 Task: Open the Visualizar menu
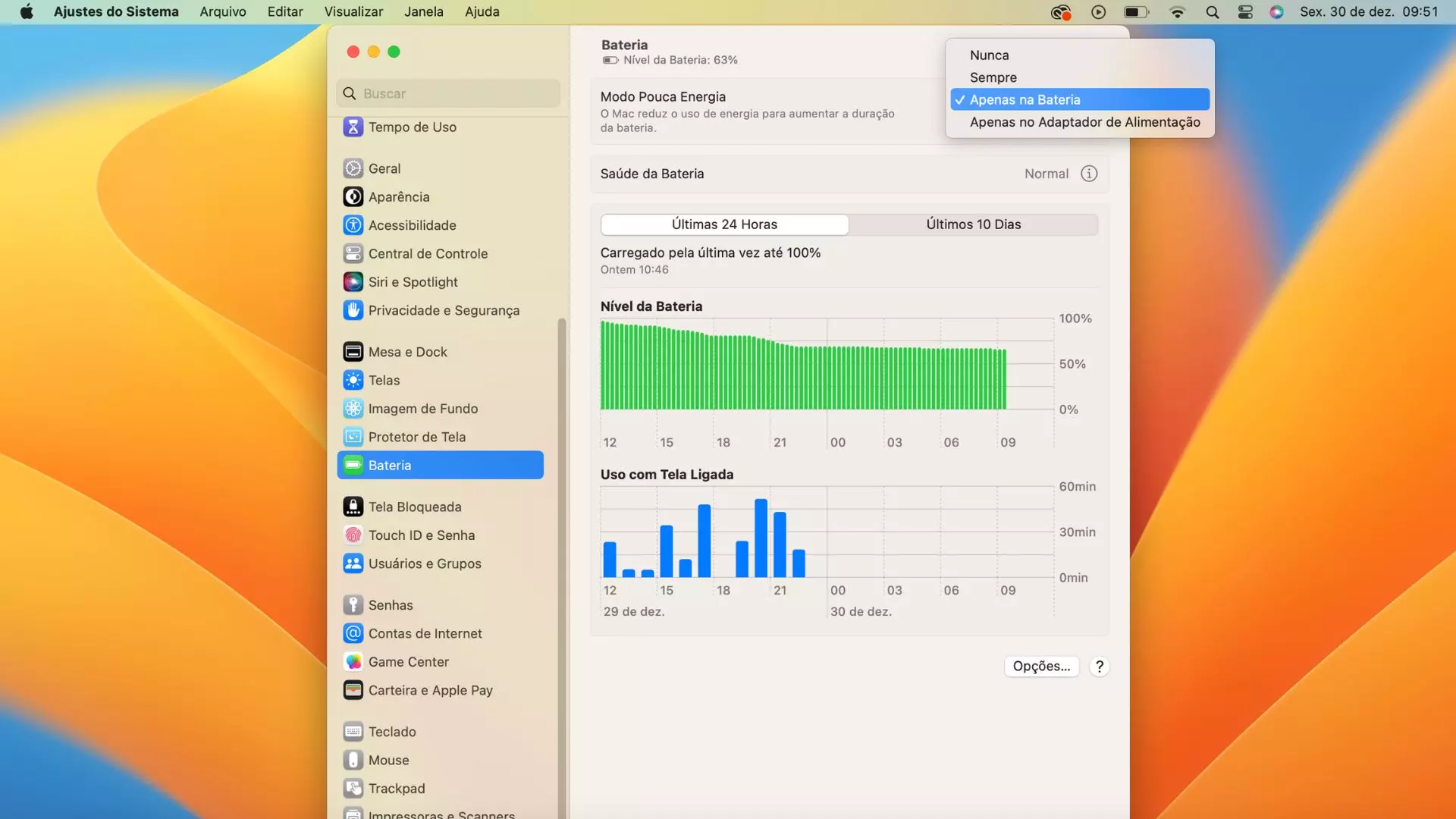(353, 12)
